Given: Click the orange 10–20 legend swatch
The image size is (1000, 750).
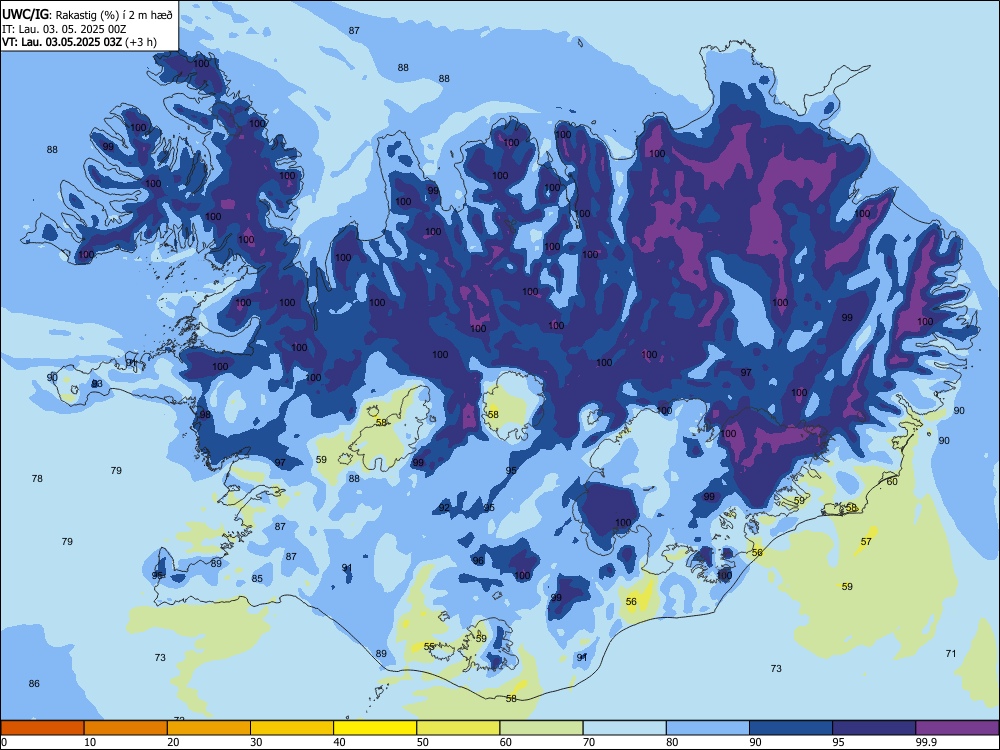Looking at the screenshot, I should (x=126, y=728).
